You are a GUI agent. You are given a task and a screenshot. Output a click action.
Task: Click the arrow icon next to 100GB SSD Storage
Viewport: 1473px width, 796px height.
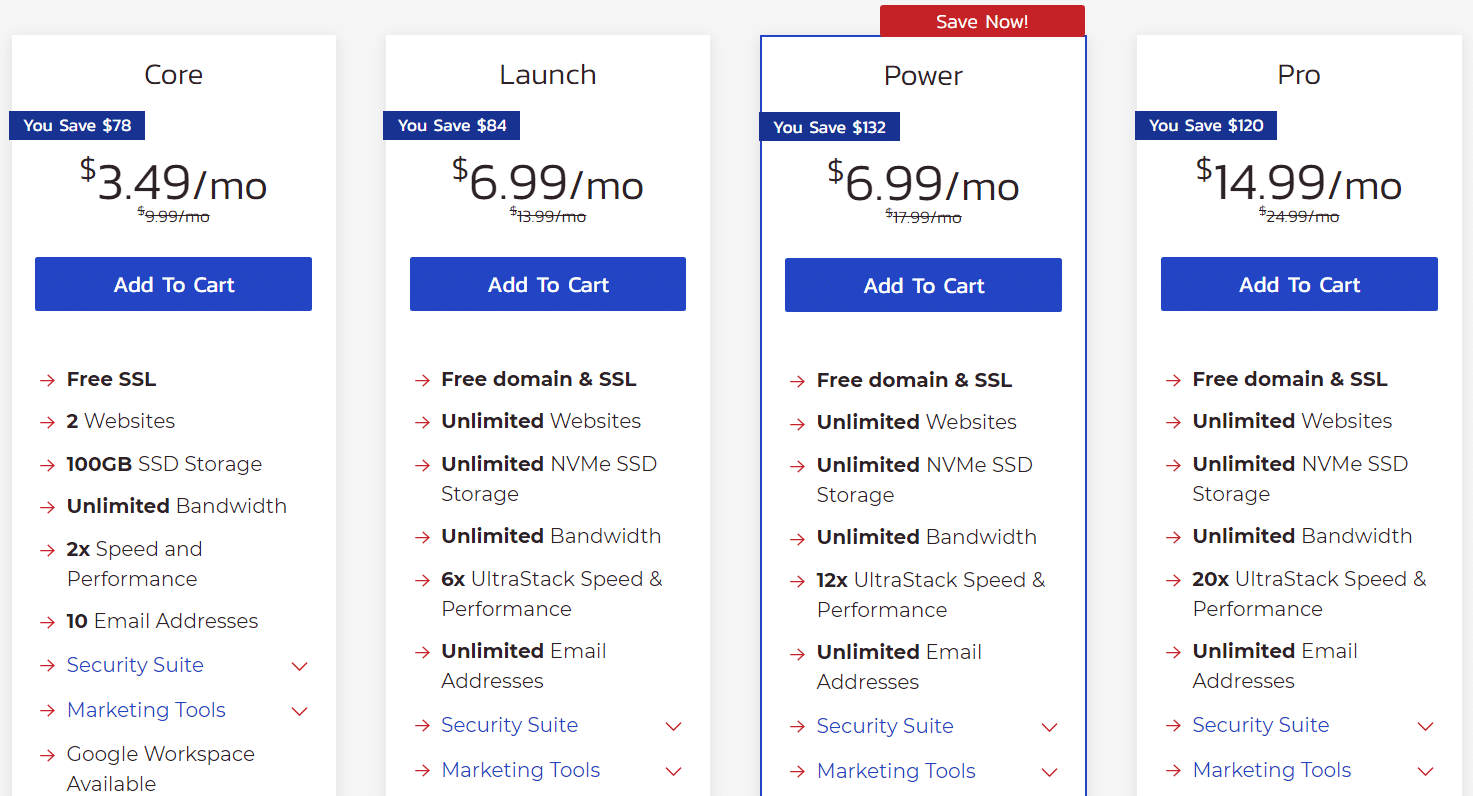coord(46,464)
